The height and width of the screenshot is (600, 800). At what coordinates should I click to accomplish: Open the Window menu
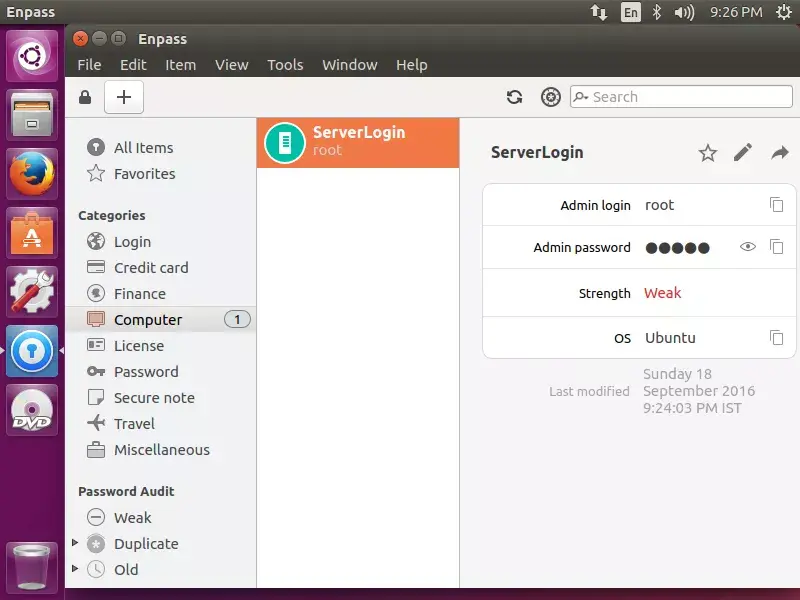pyautogui.click(x=349, y=65)
